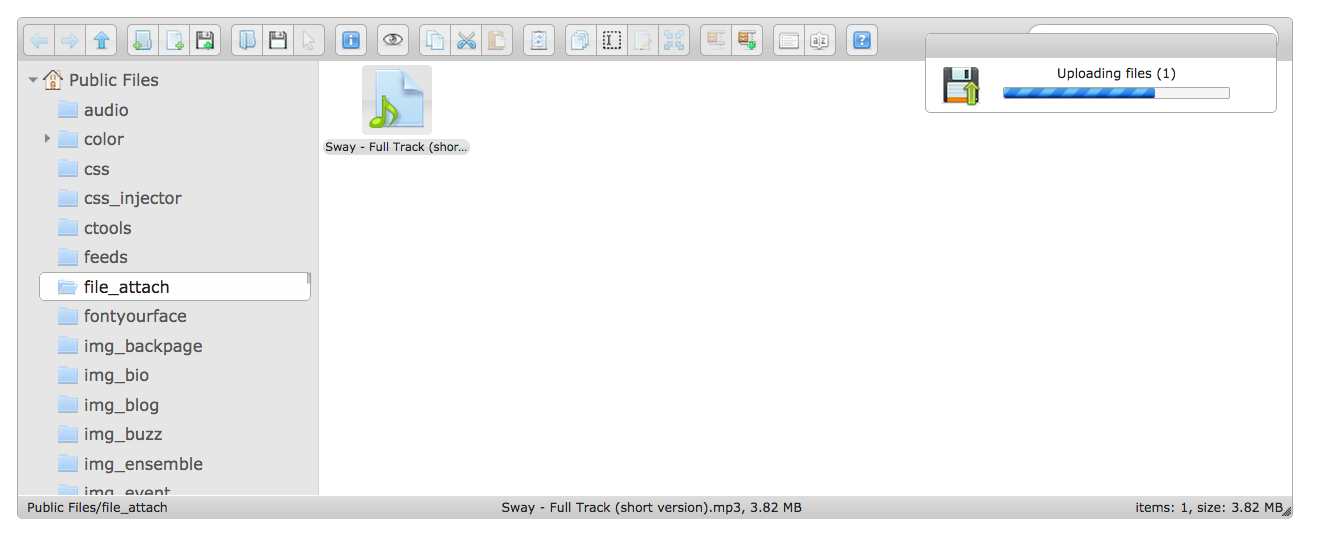Click the 'Uploading files (1)' label
The width and height of the screenshot is (1340, 538).
coord(1116,74)
